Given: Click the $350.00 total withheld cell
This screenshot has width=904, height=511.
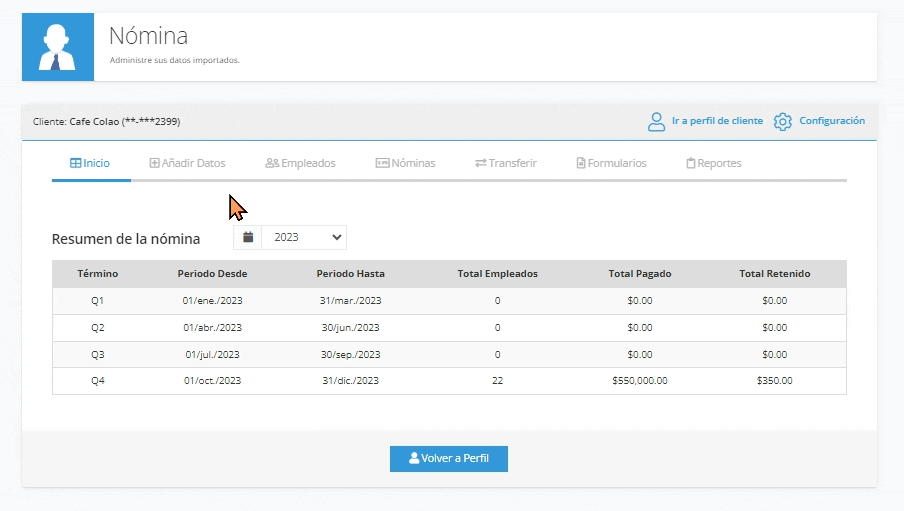Looking at the screenshot, I should tap(775, 381).
